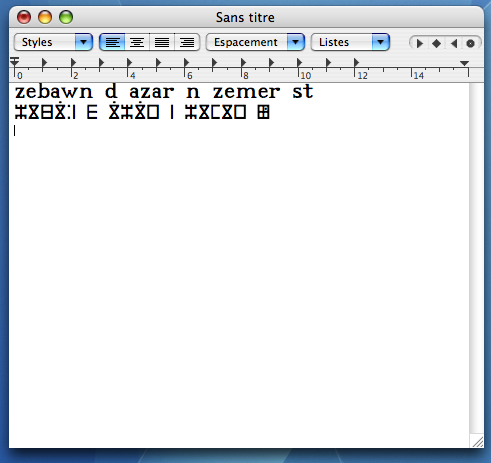Click tab stop at ruler mark 6
The width and height of the screenshot is (491, 463).
[186, 62]
